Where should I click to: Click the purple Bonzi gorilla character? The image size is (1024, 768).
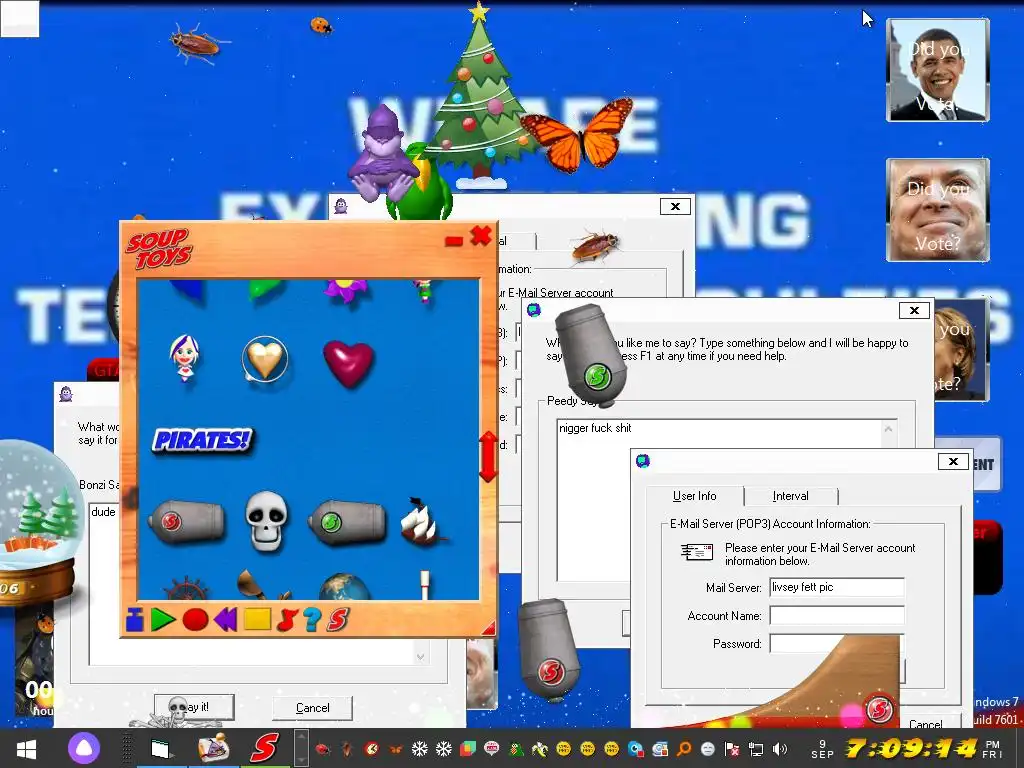[383, 153]
